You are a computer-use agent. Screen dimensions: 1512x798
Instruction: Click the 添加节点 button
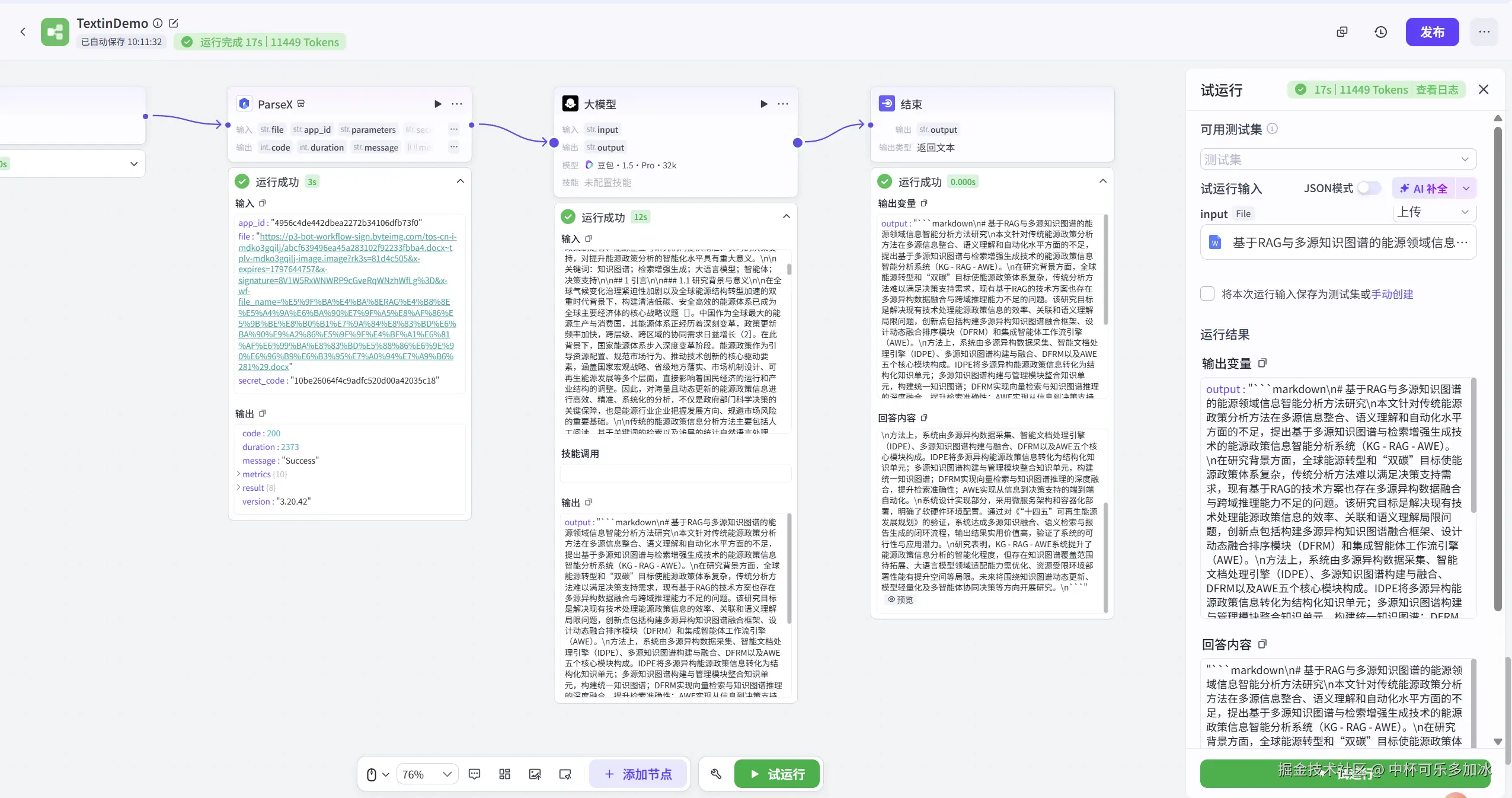(x=638, y=774)
